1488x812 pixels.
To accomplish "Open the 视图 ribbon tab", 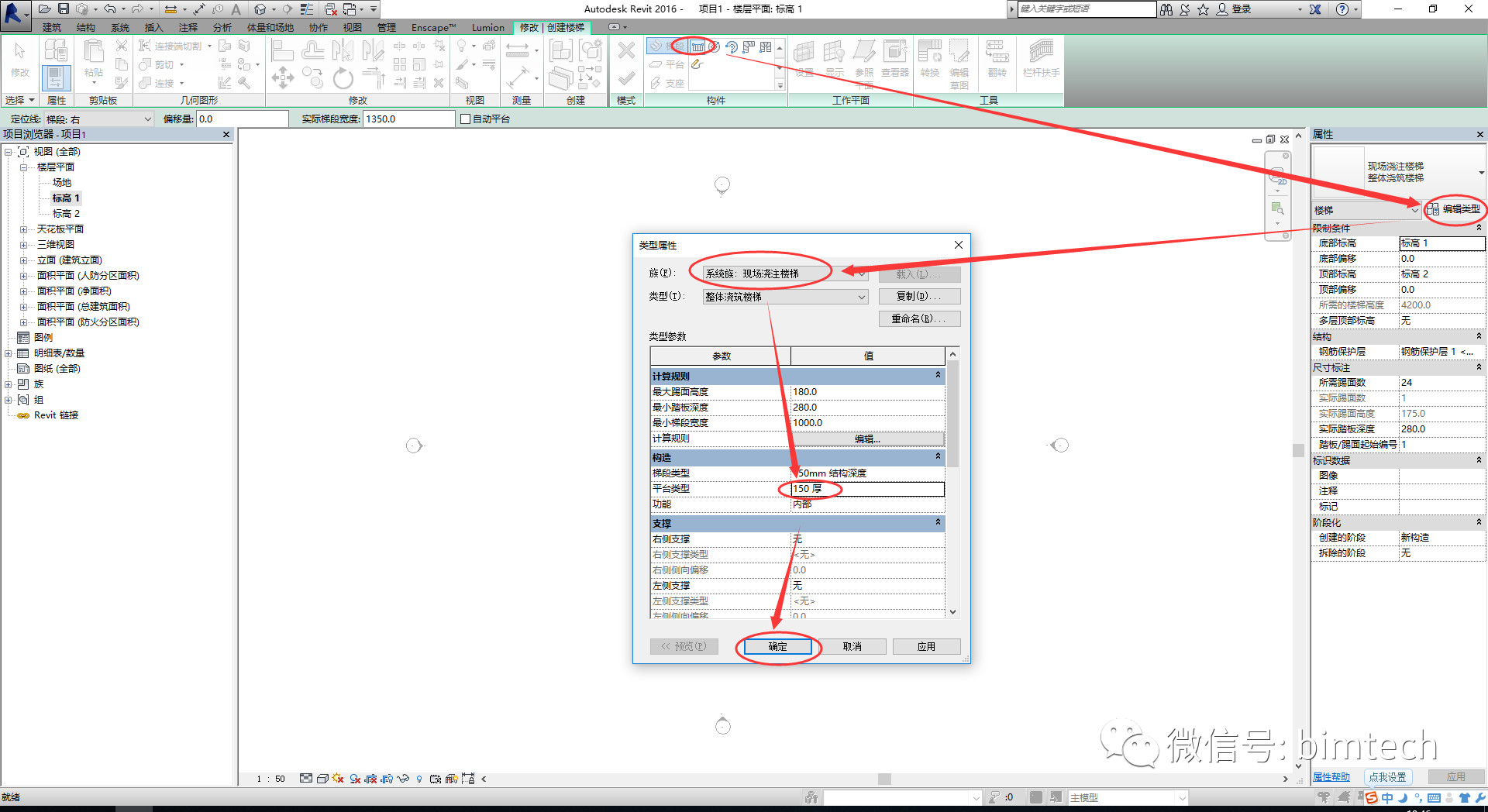I will tap(353, 27).
